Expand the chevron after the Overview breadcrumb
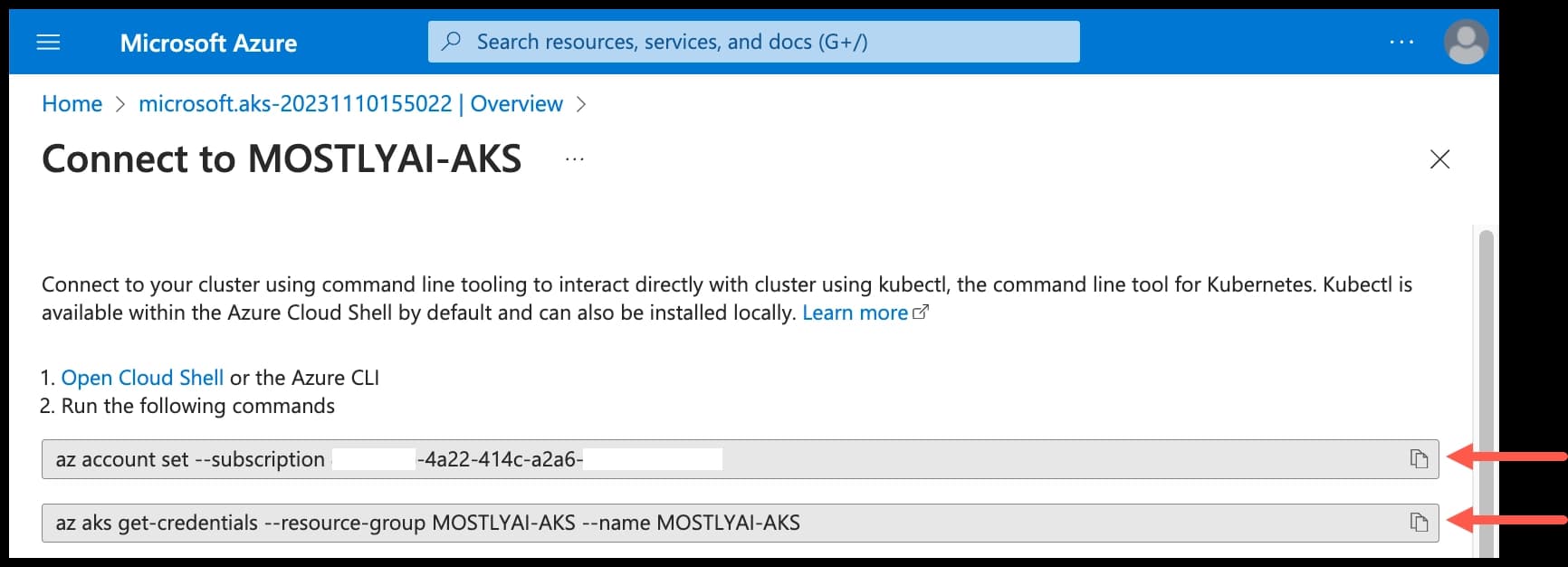Image resolution: width=1568 pixels, height=567 pixels. tap(581, 104)
